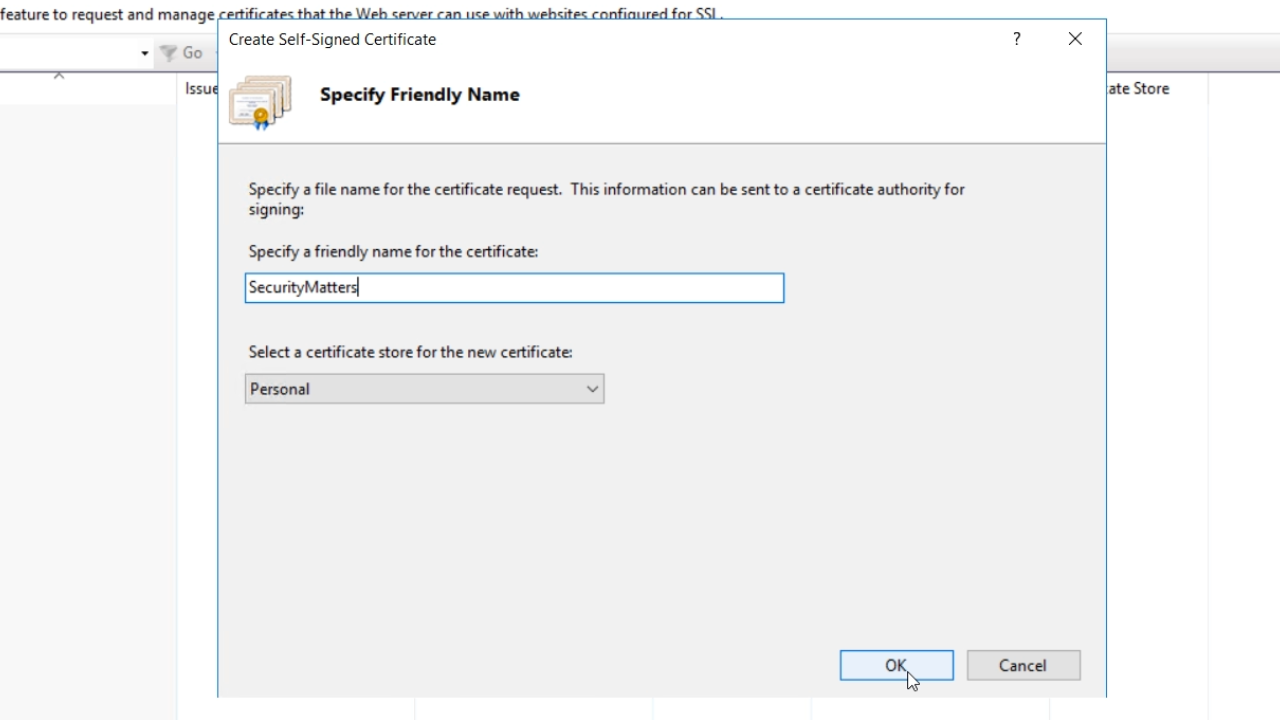Click the Certificate Store column header
The height and width of the screenshot is (720, 1280).
point(1138,88)
